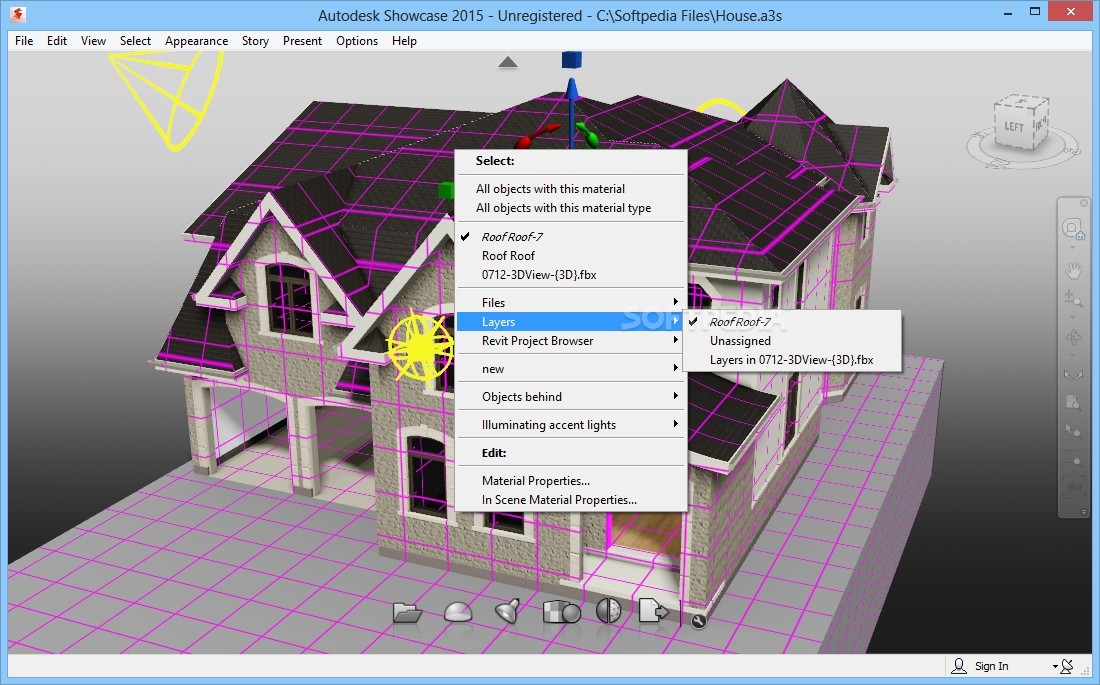1100x685 pixels.
Task: Open the lighting lamp icon
Action: click(508, 611)
